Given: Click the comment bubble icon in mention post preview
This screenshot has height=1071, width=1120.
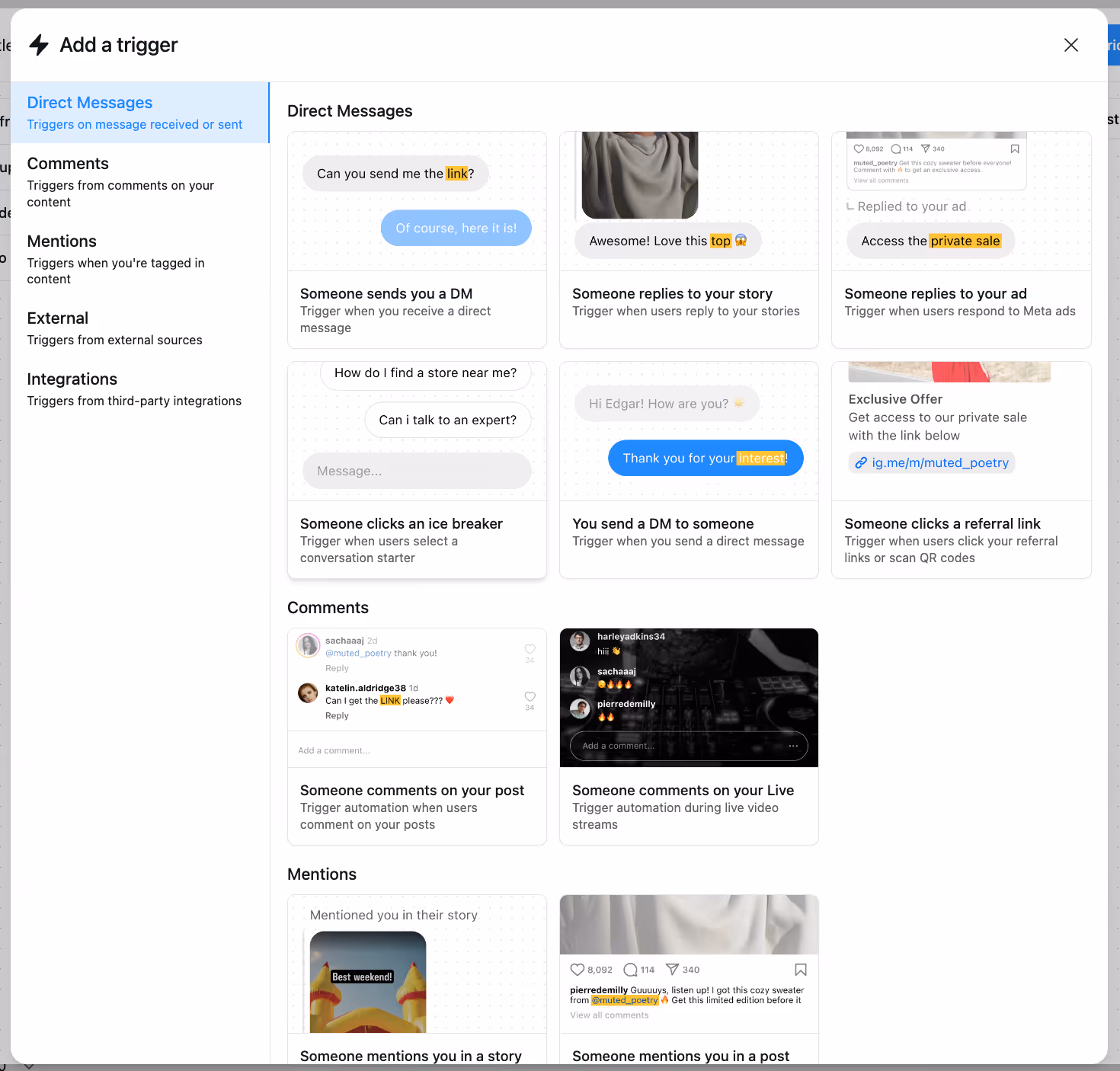Looking at the screenshot, I should (630, 970).
